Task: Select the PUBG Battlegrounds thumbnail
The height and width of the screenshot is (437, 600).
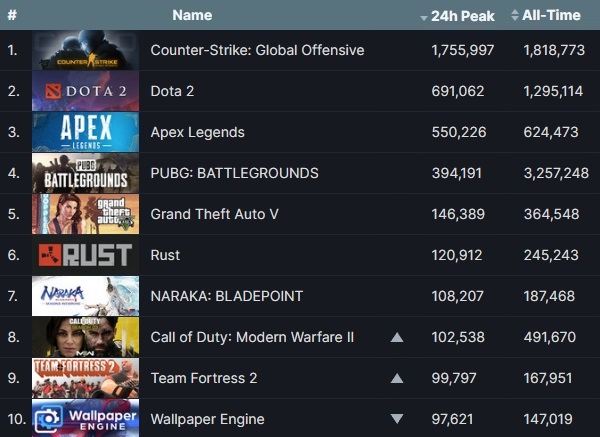Action: click(86, 173)
